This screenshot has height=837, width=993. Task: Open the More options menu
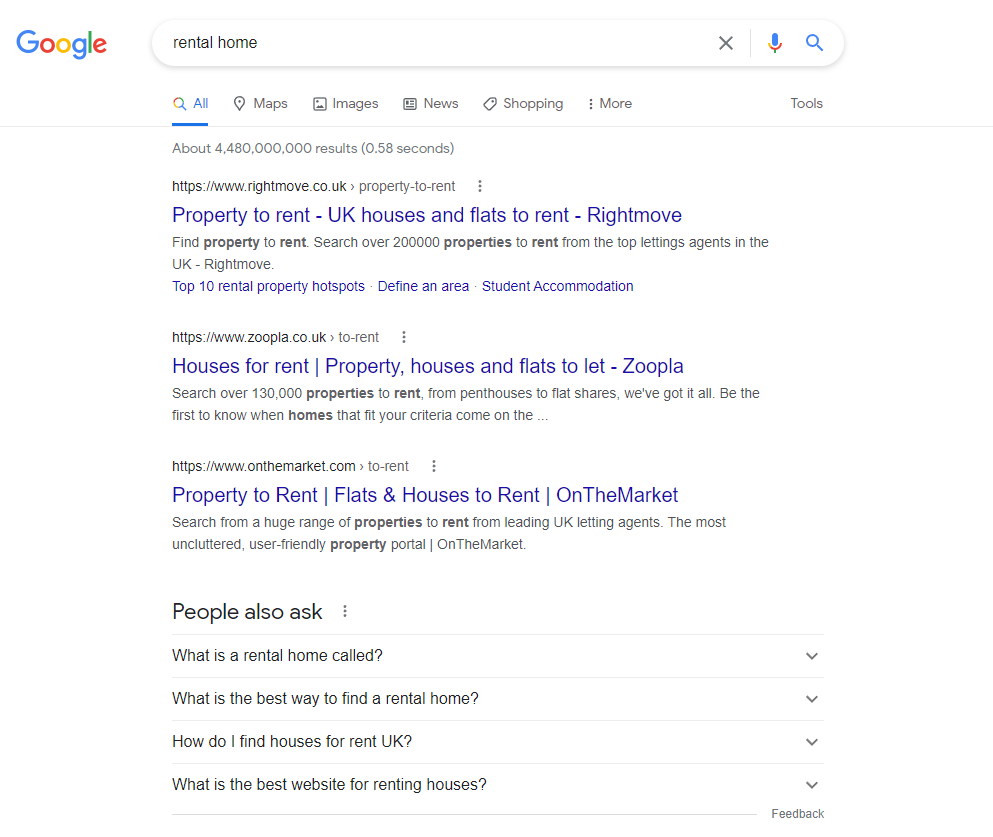click(609, 103)
